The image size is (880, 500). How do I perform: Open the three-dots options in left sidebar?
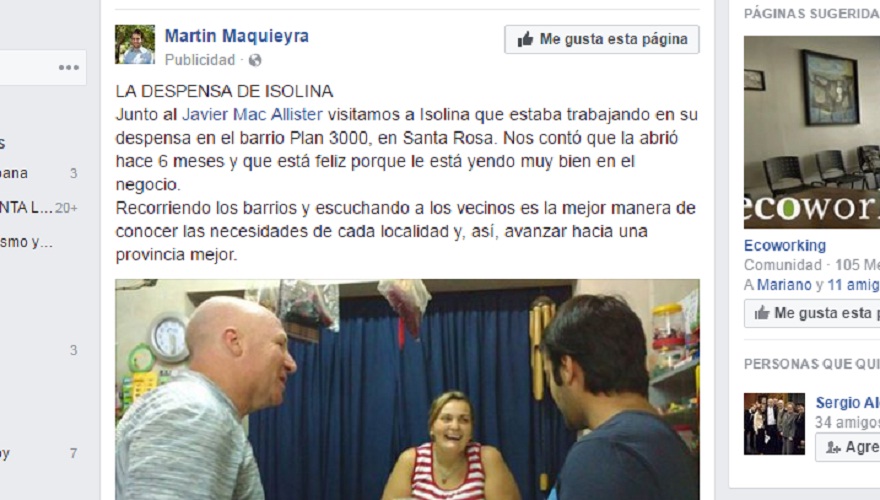(x=68, y=67)
